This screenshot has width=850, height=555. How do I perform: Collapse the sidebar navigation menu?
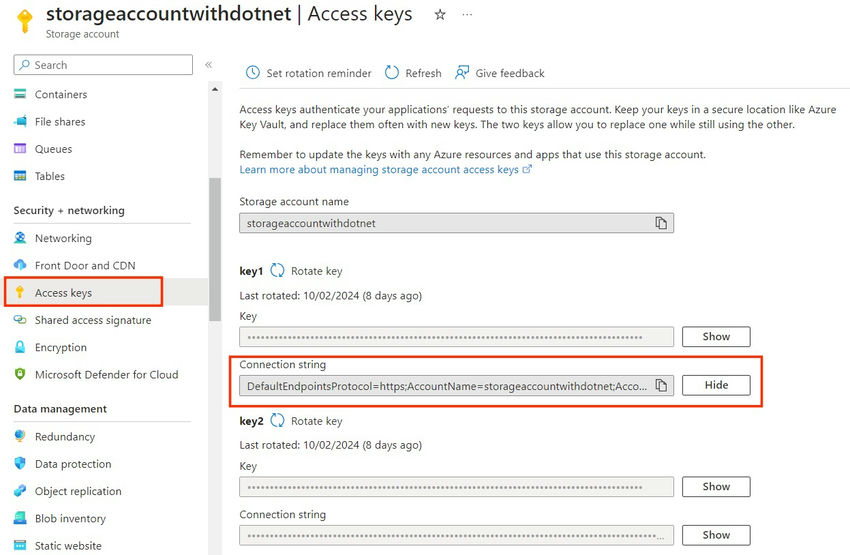[x=208, y=65]
